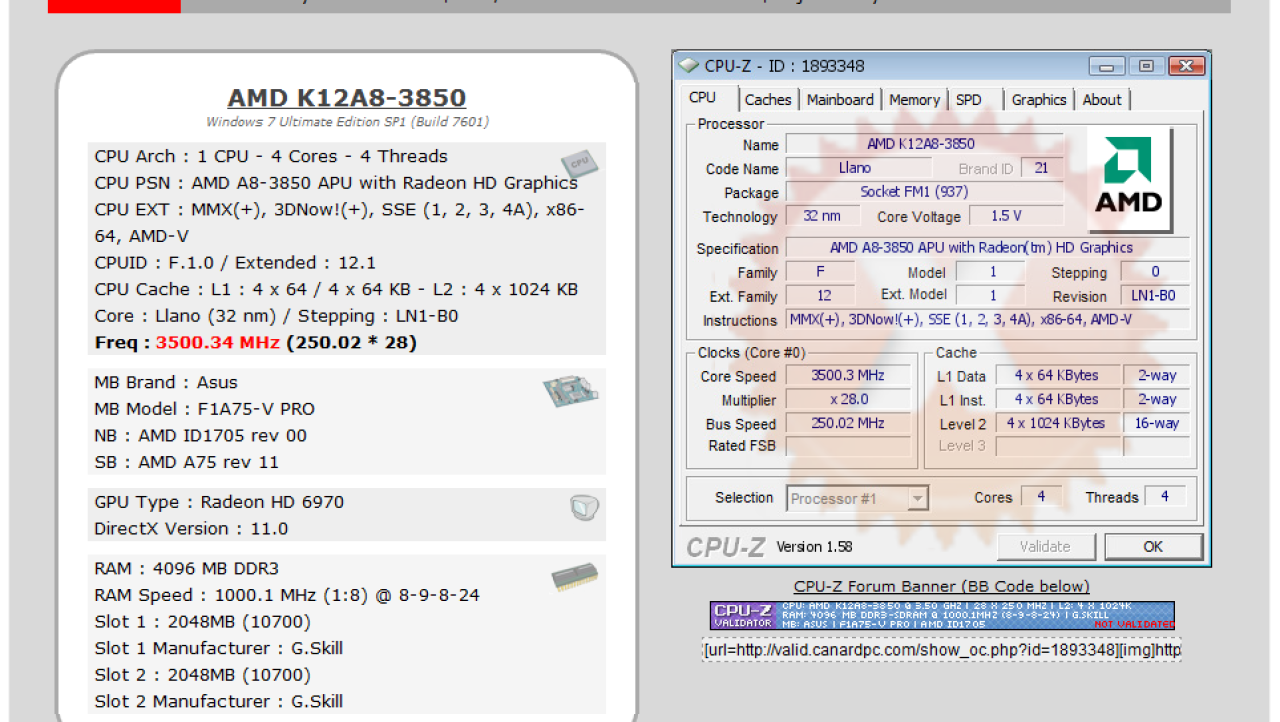Click the Stepping field showing 0
The width and height of the screenshot is (1280, 722).
tap(1156, 272)
